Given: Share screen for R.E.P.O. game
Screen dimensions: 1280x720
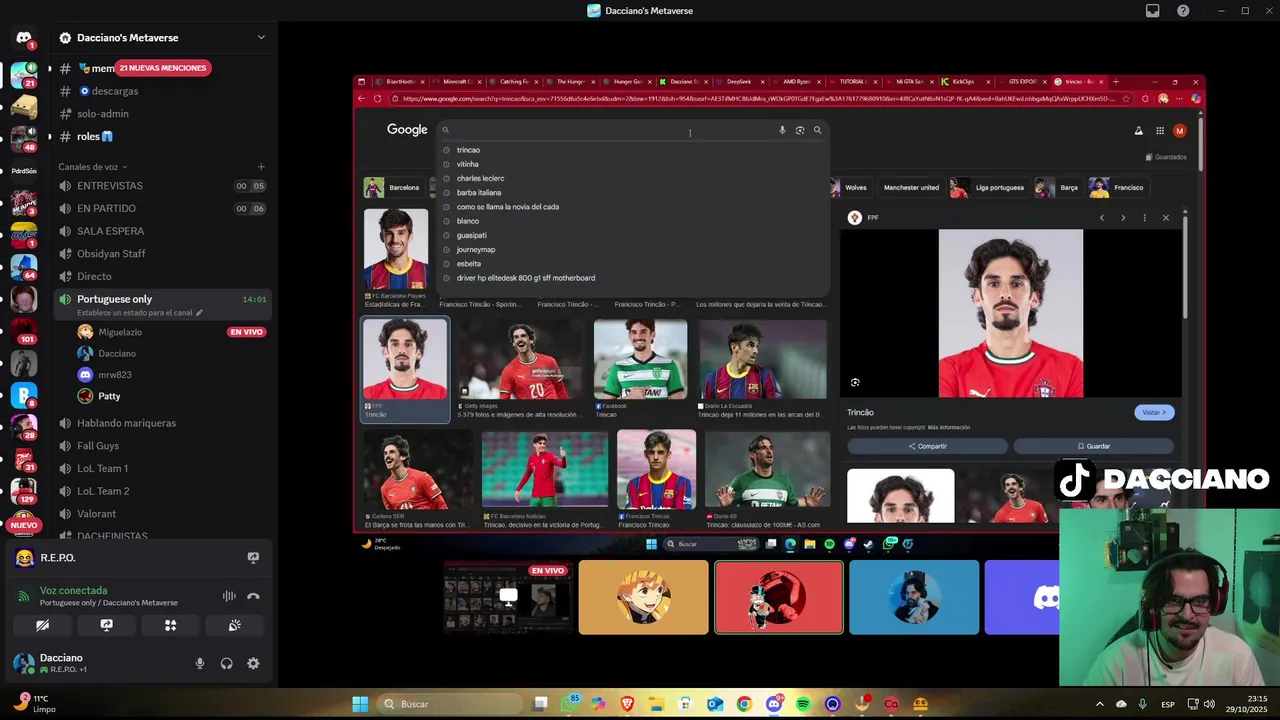Looking at the screenshot, I should [x=253, y=558].
